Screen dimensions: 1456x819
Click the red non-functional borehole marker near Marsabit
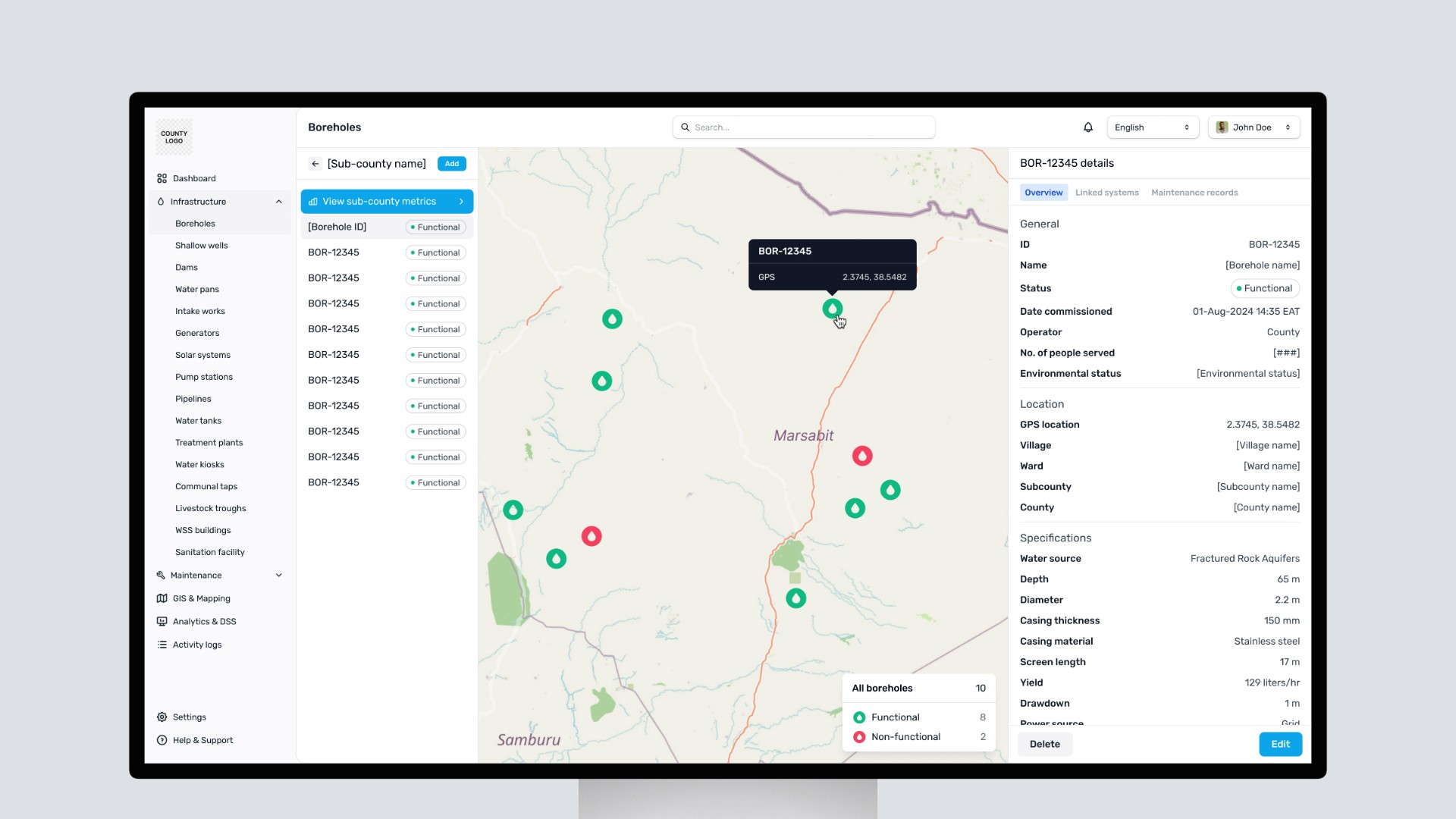click(x=862, y=456)
